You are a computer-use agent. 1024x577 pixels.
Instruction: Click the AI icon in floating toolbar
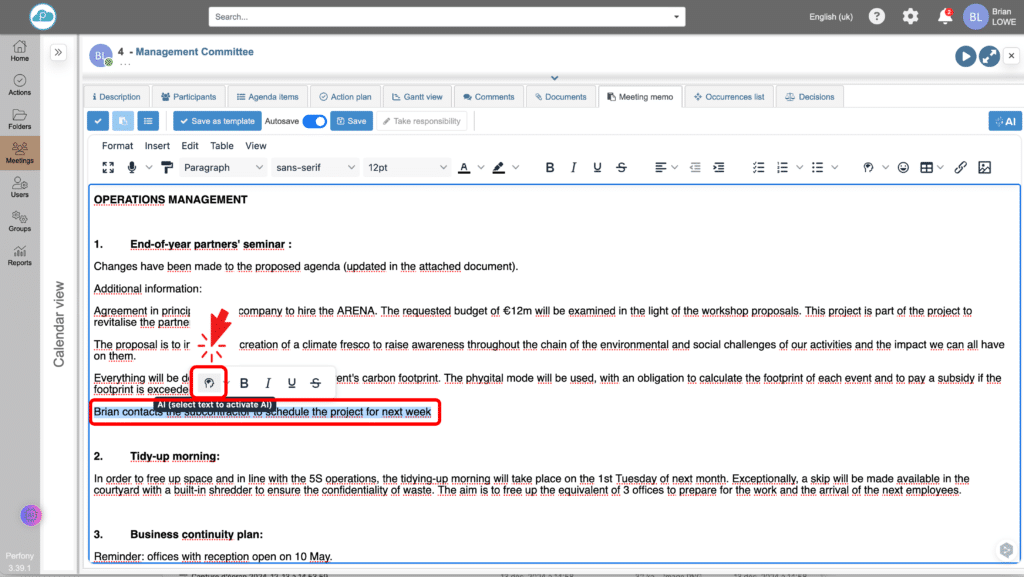pyautogui.click(x=209, y=383)
